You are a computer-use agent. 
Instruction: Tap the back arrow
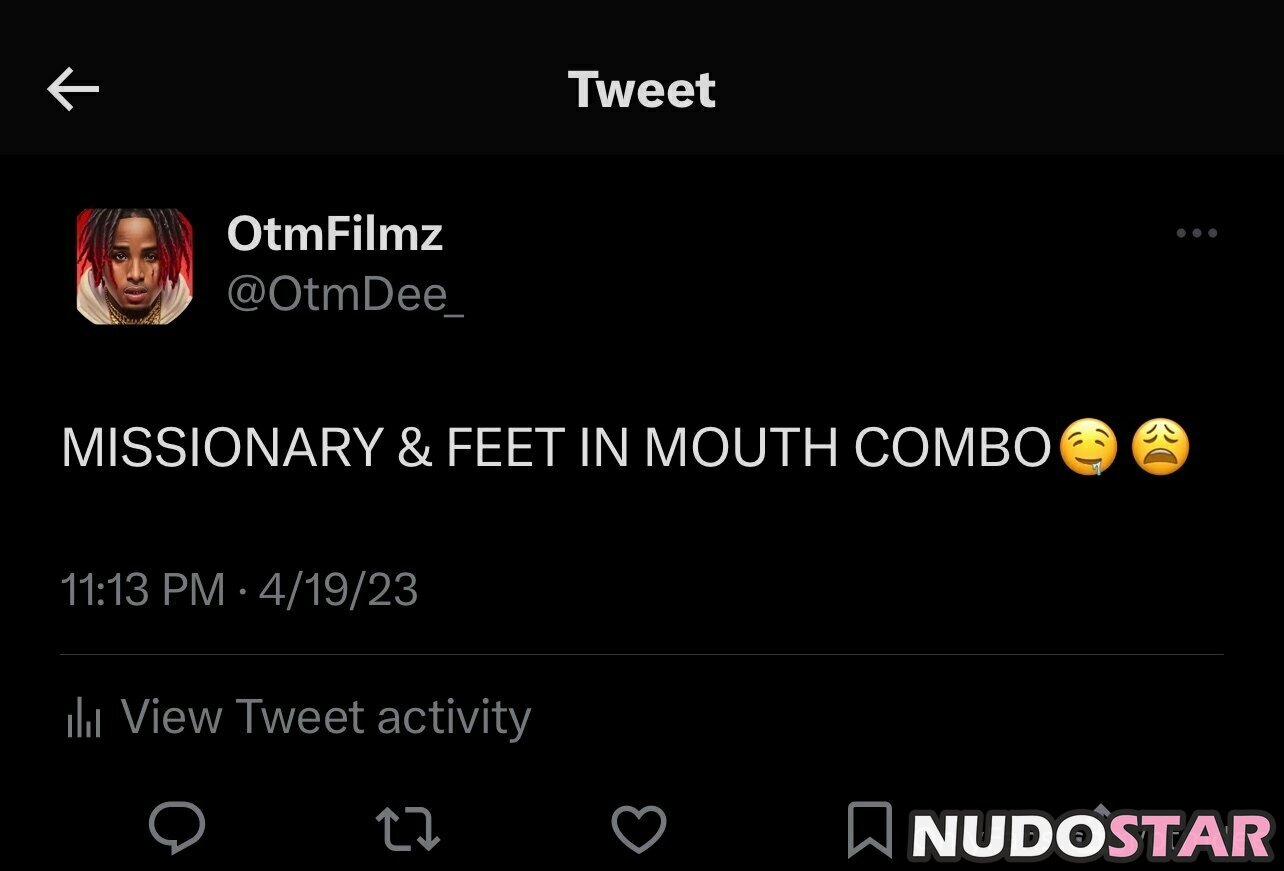coord(73,91)
